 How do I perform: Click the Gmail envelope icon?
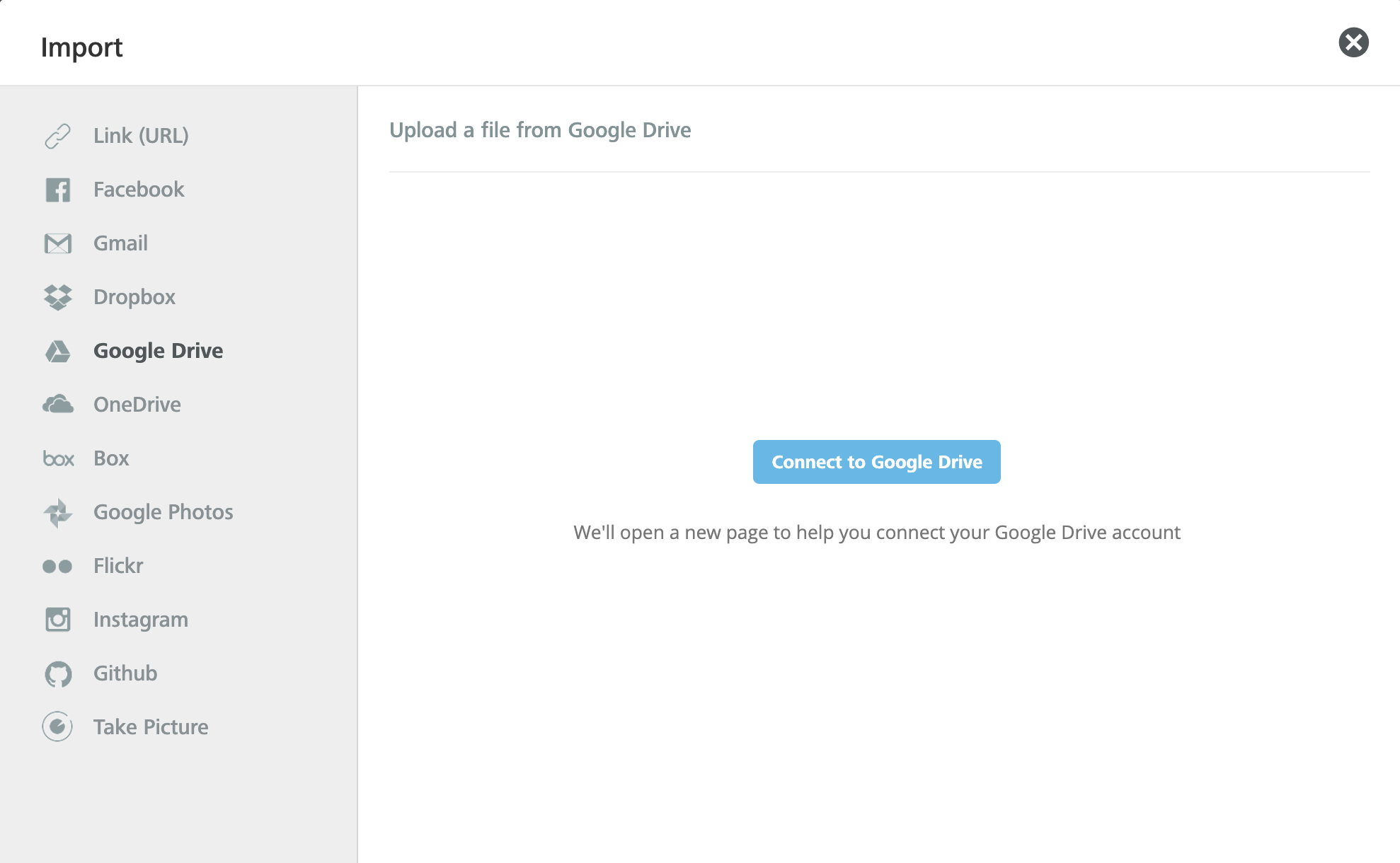coord(58,243)
